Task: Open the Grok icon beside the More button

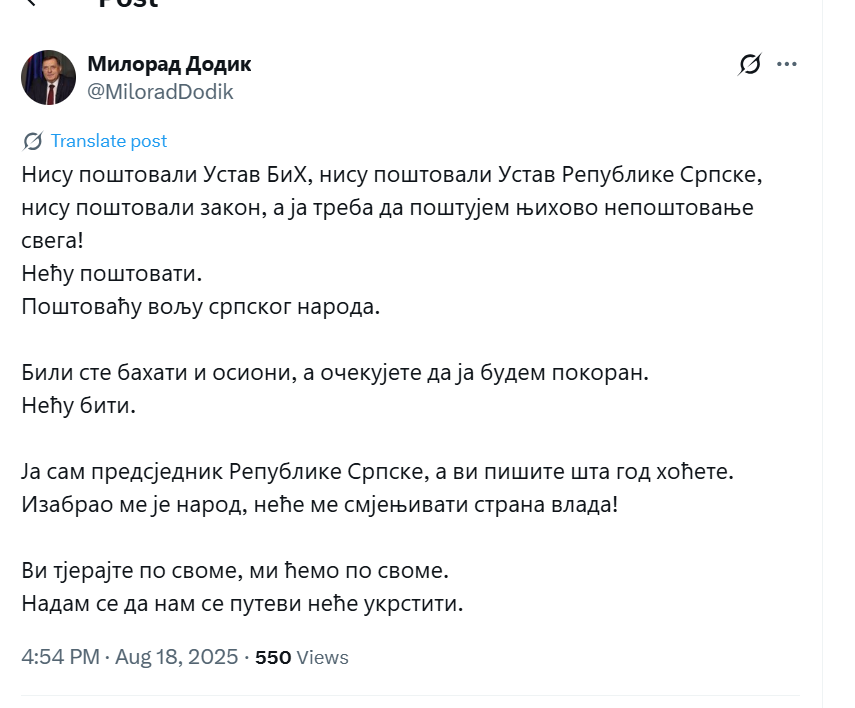Action: coord(749,65)
